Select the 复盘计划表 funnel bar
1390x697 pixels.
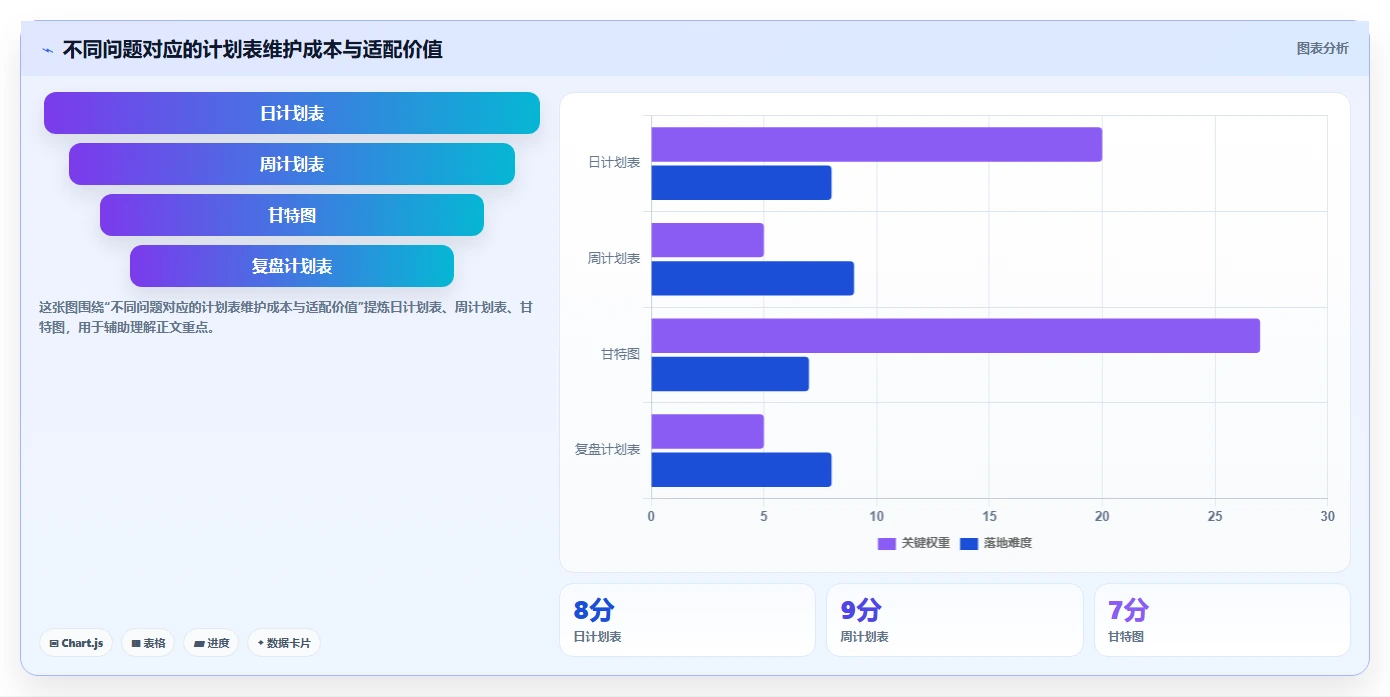point(292,266)
